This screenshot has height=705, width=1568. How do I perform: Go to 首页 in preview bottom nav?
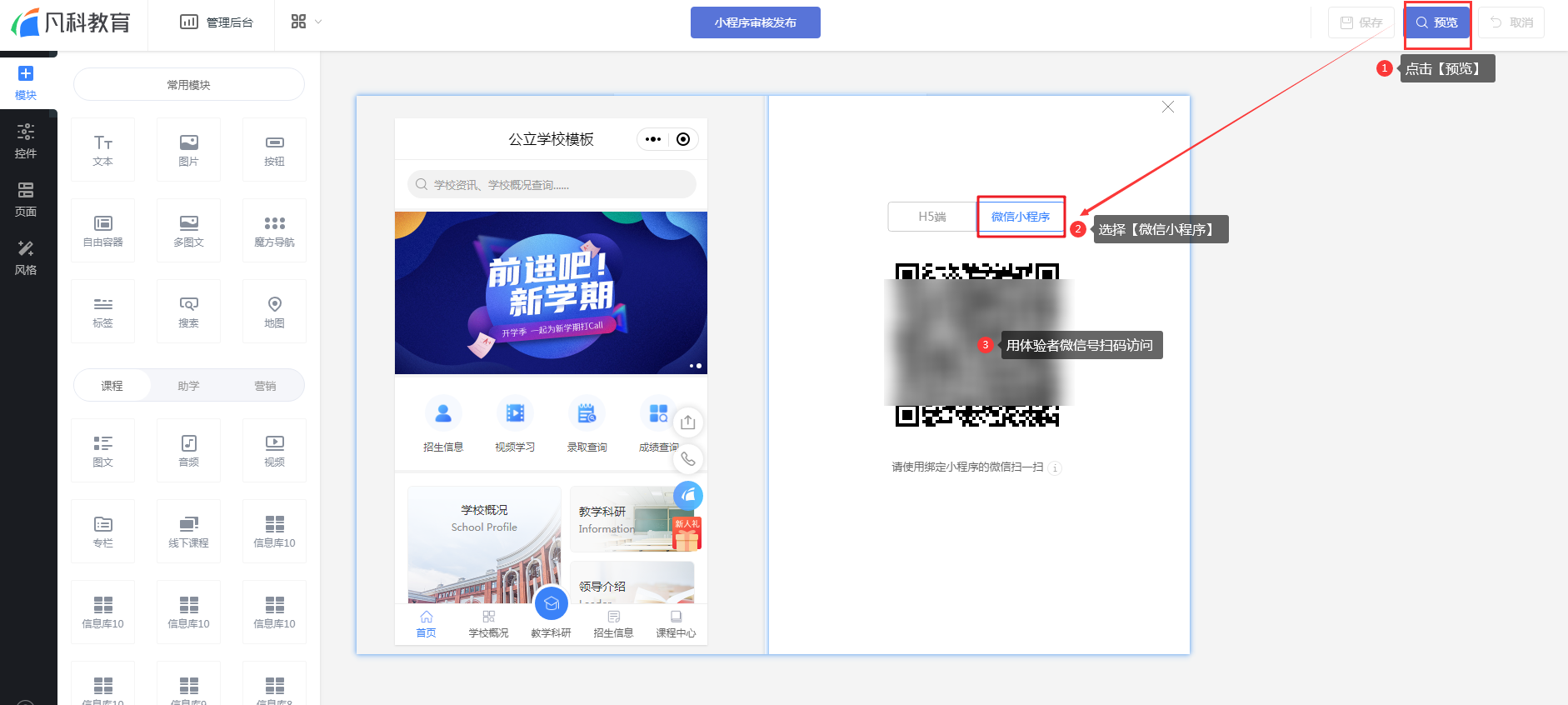[x=427, y=624]
